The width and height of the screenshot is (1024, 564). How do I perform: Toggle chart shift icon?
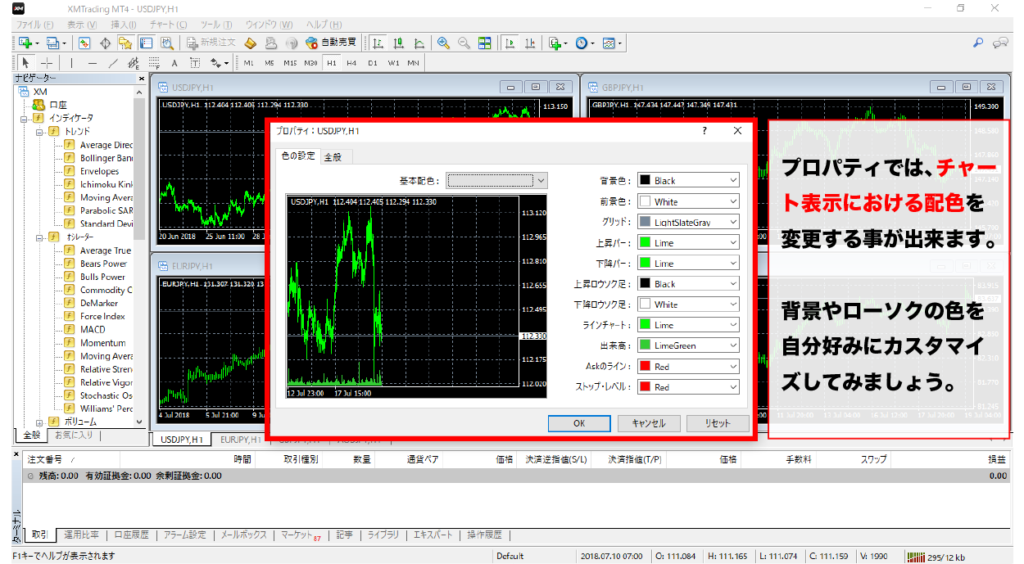(530, 43)
